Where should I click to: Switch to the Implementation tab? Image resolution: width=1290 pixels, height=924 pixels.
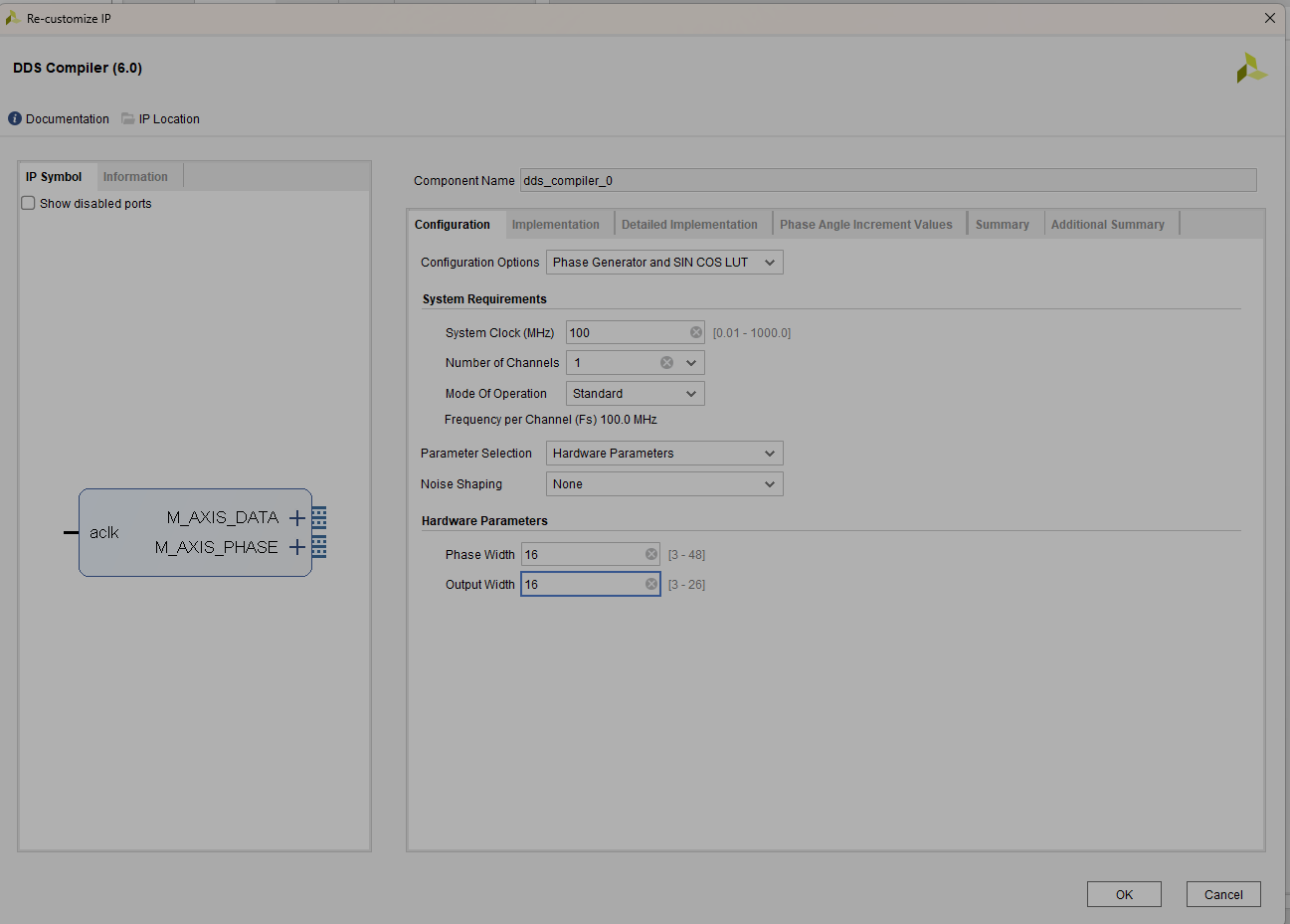(x=556, y=225)
